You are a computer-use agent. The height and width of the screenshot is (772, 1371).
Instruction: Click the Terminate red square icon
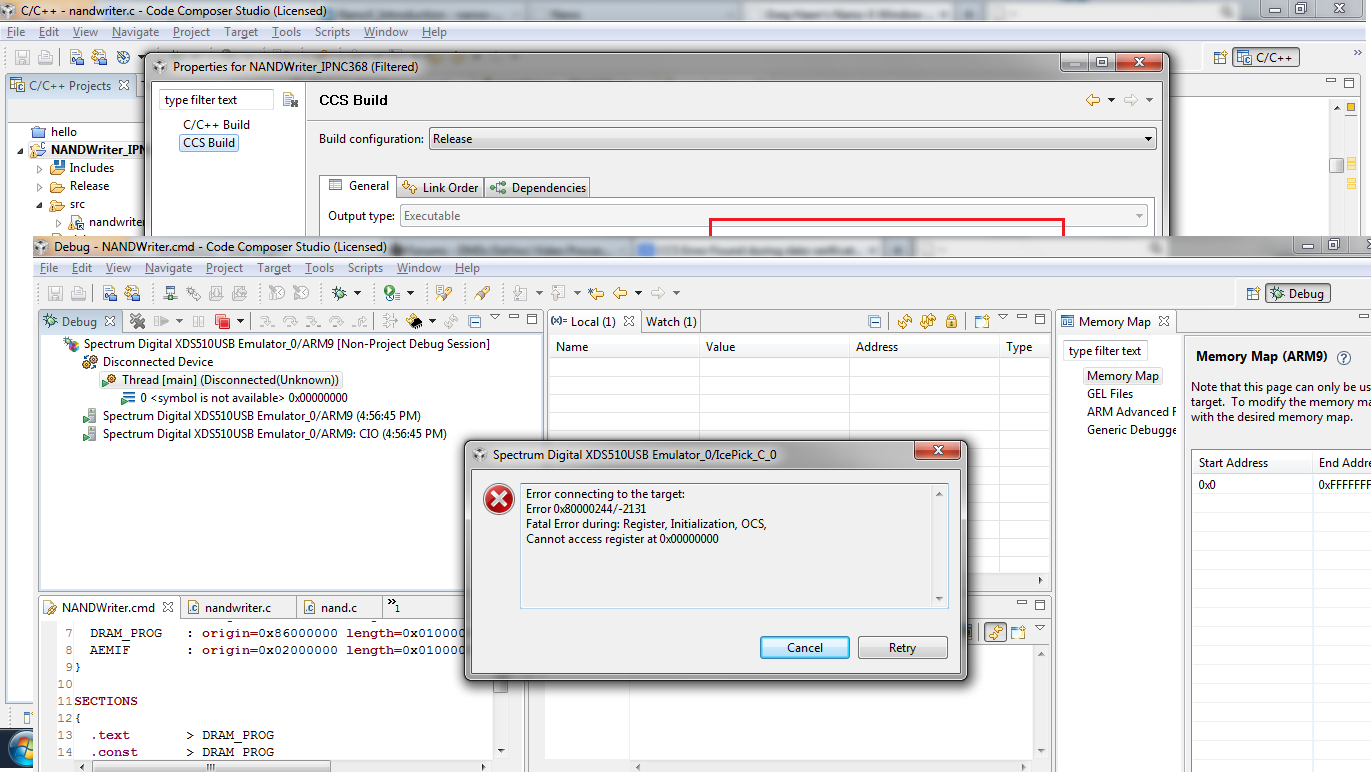[x=223, y=321]
